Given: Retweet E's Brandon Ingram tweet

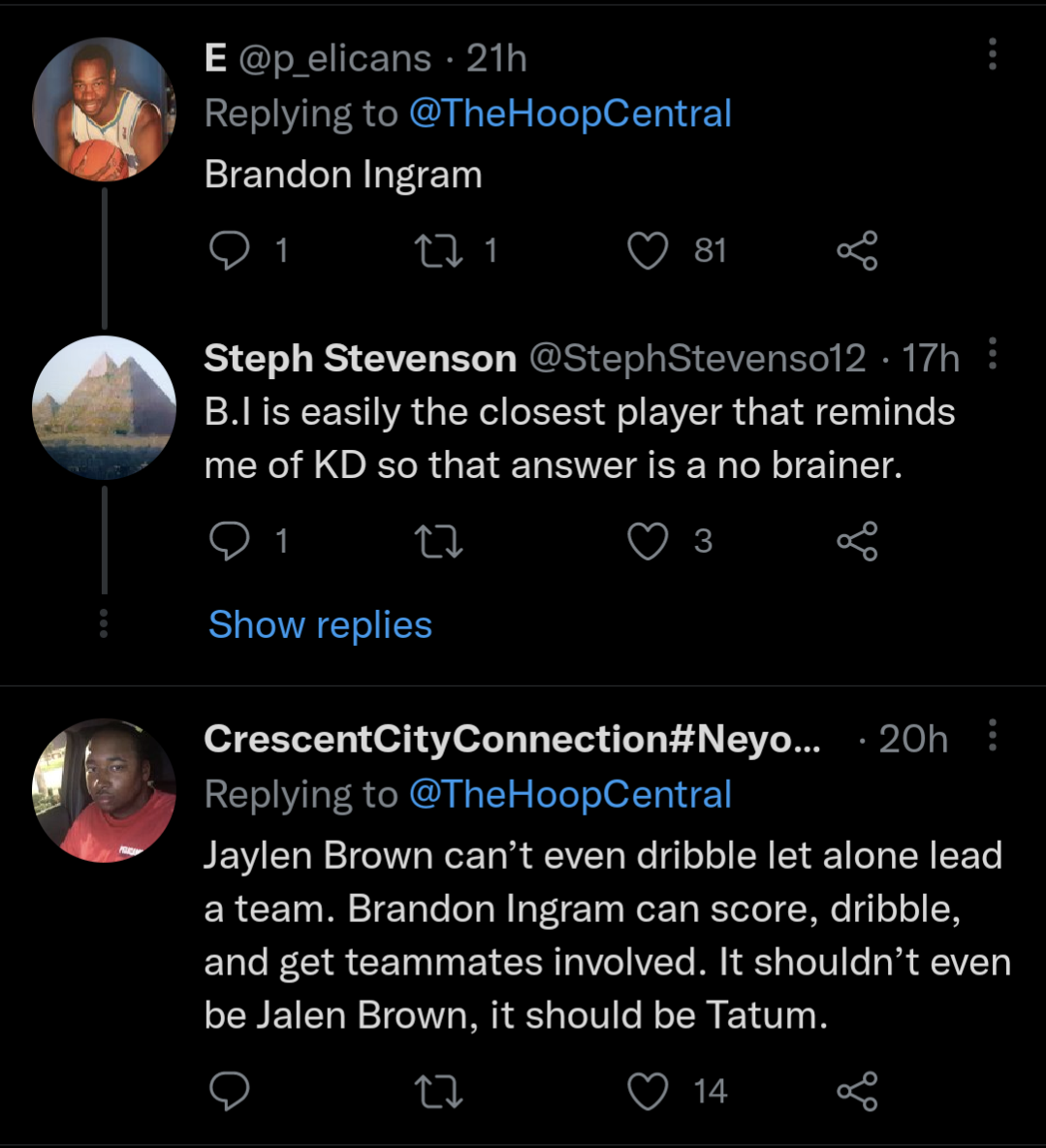Looking at the screenshot, I should pyautogui.click(x=438, y=250).
